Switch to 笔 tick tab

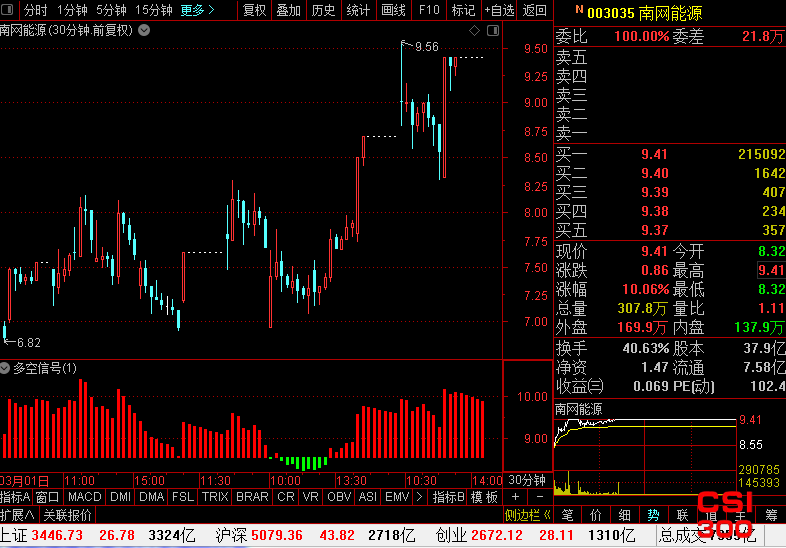567,515
